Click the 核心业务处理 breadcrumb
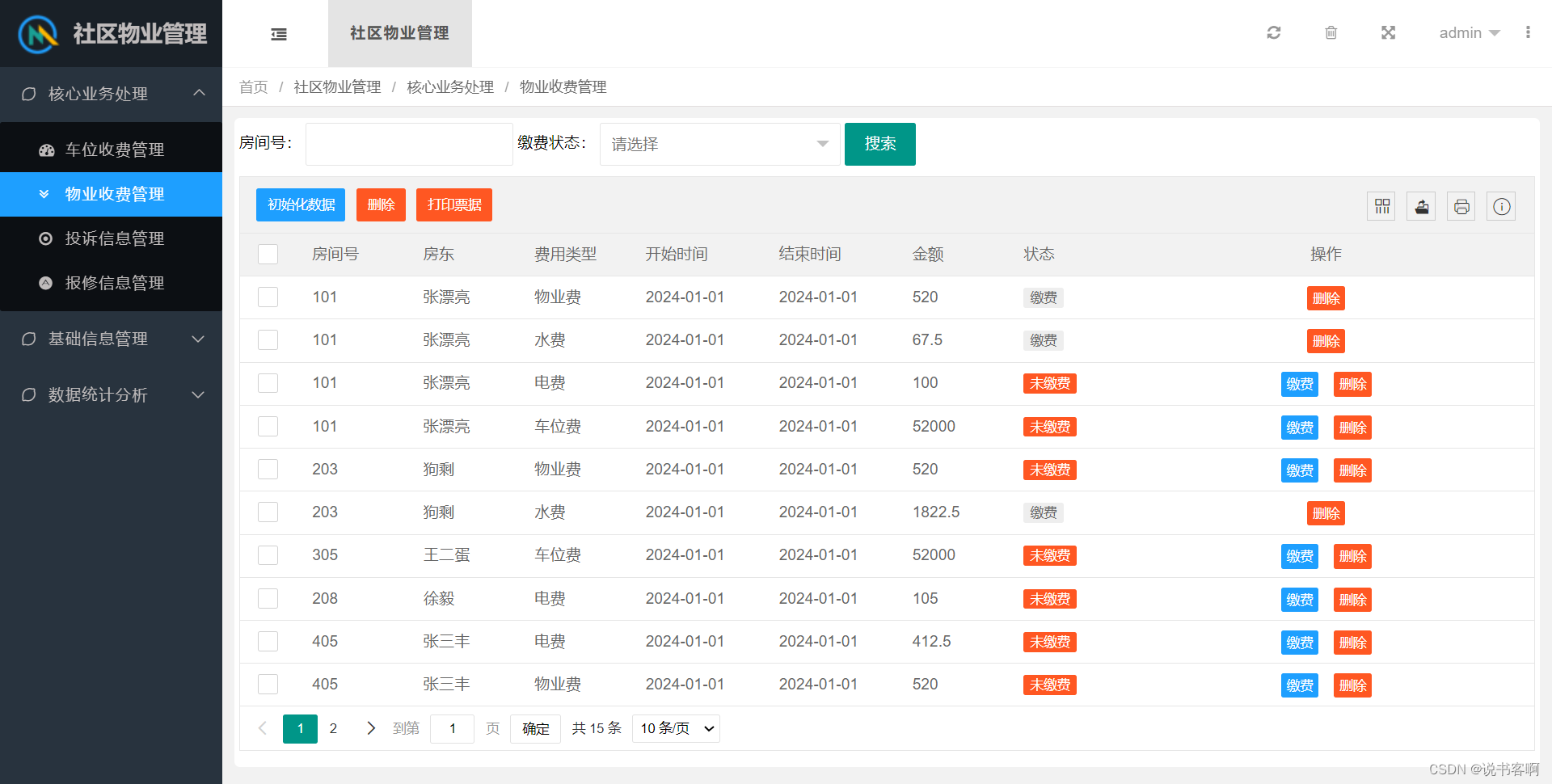This screenshot has height=784, width=1552. click(x=450, y=86)
